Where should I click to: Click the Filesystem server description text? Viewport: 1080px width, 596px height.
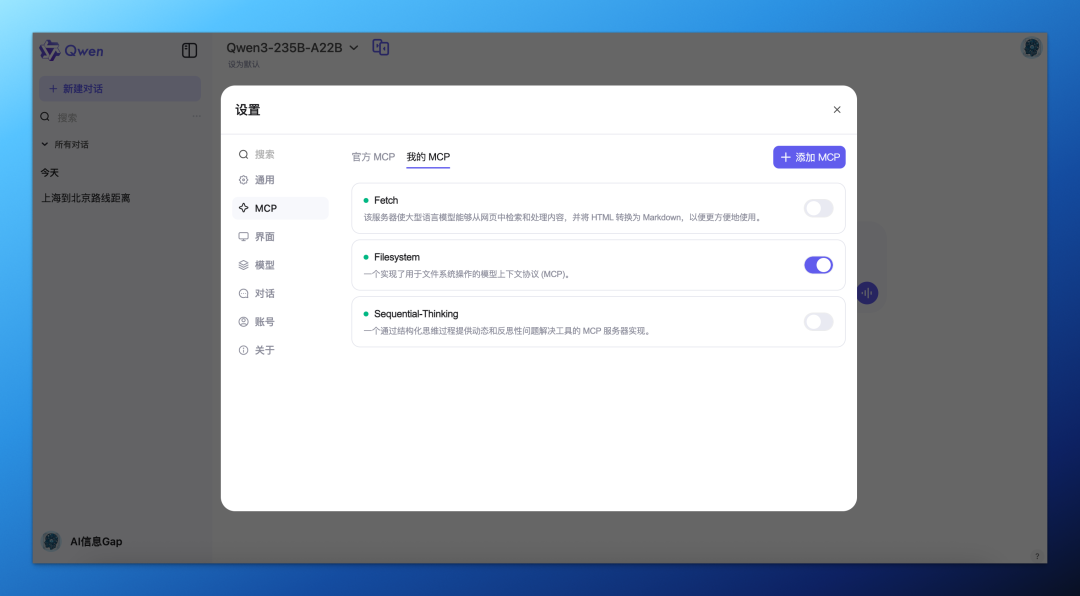[x=468, y=274]
